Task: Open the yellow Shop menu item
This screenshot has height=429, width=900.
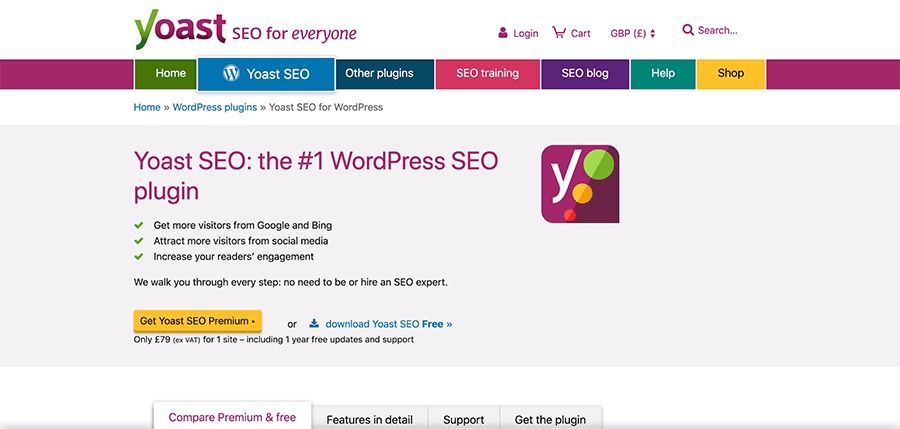Action: (x=731, y=74)
